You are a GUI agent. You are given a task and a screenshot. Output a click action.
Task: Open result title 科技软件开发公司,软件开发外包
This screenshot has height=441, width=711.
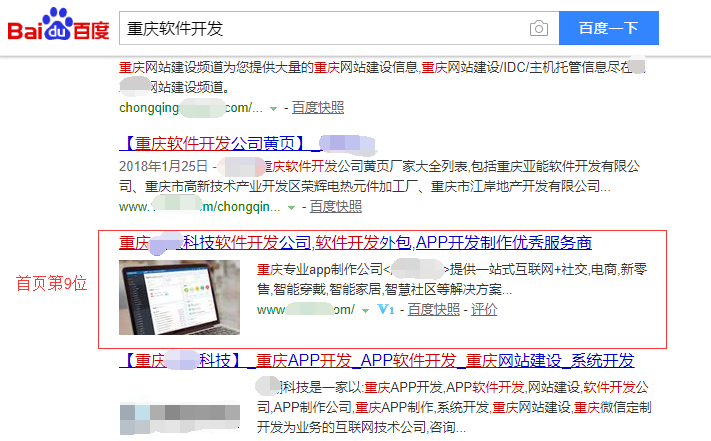click(356, 243)
